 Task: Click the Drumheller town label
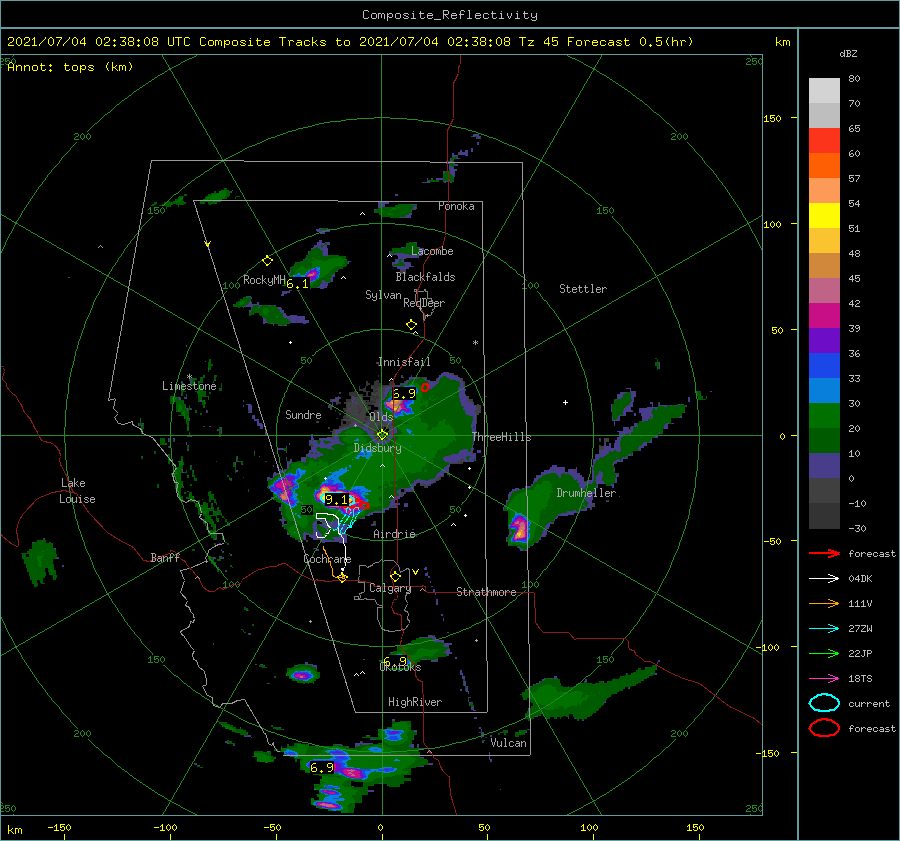click(x=586, y=493)
